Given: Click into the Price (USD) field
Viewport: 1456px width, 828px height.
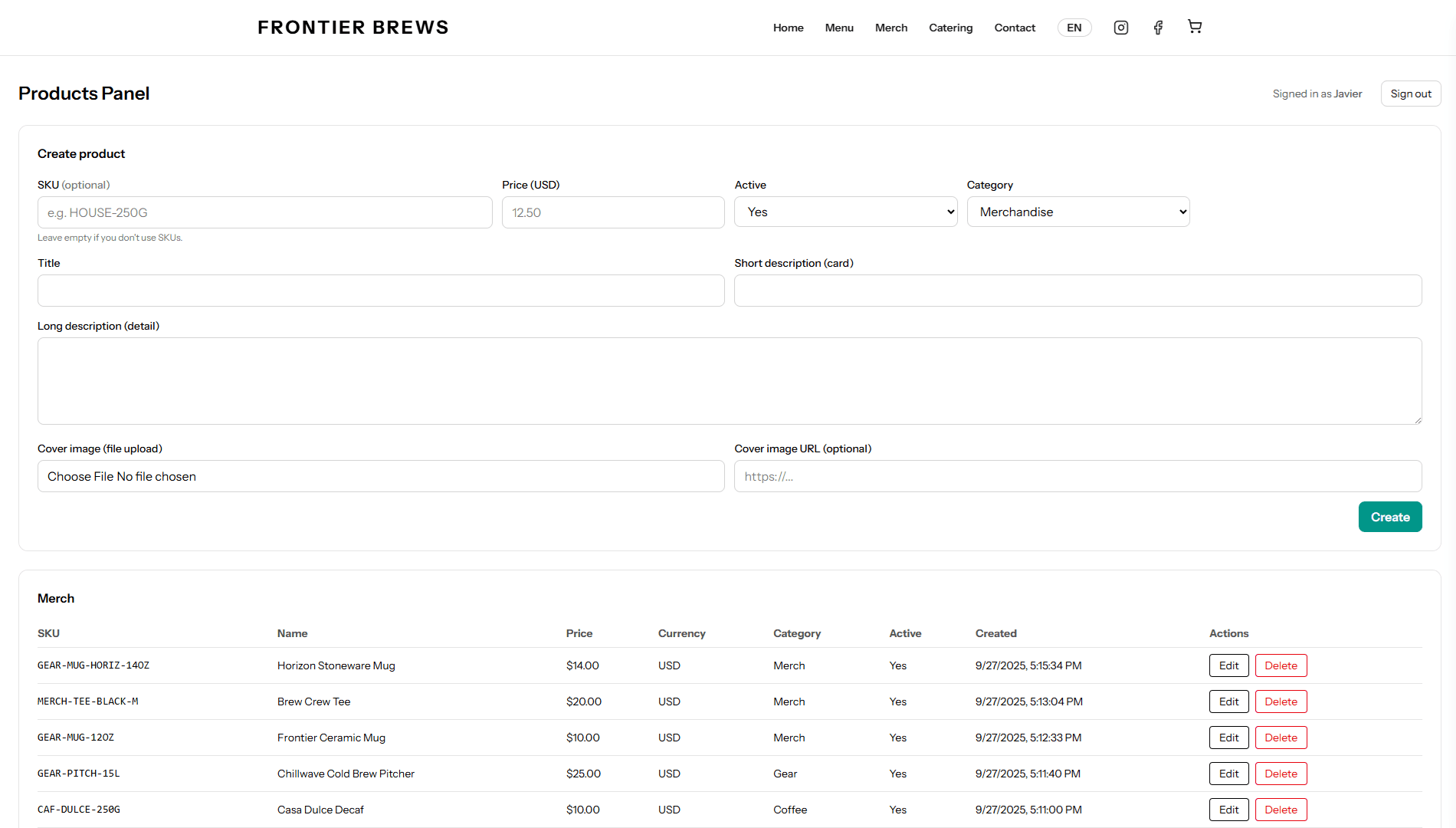Looking at the screenshot, I should pyautogui.click(x=612, y=213).
